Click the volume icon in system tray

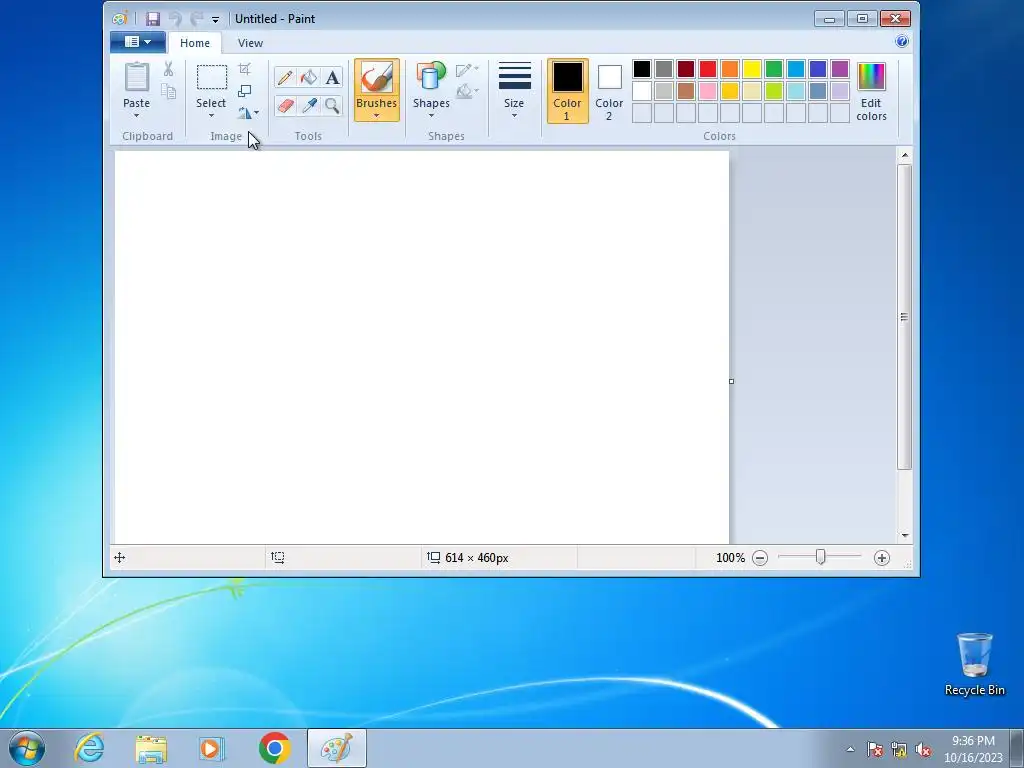[923, 750]
